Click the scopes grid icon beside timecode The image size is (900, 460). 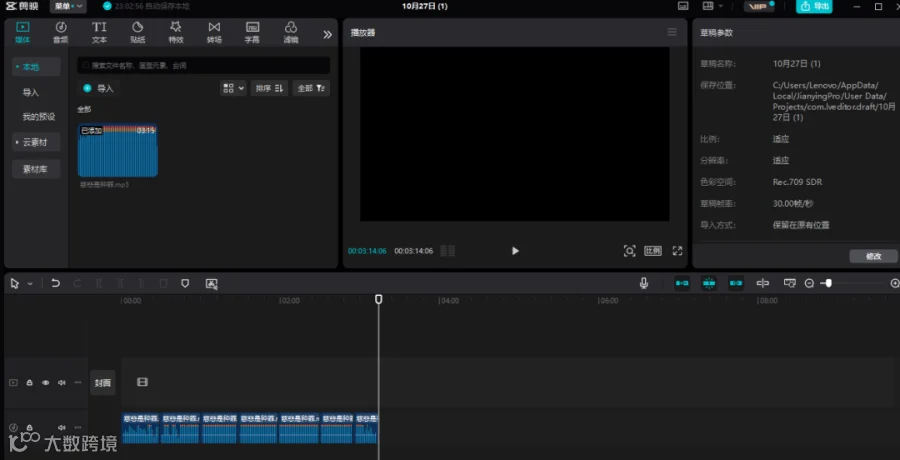[x=448, y=251]
